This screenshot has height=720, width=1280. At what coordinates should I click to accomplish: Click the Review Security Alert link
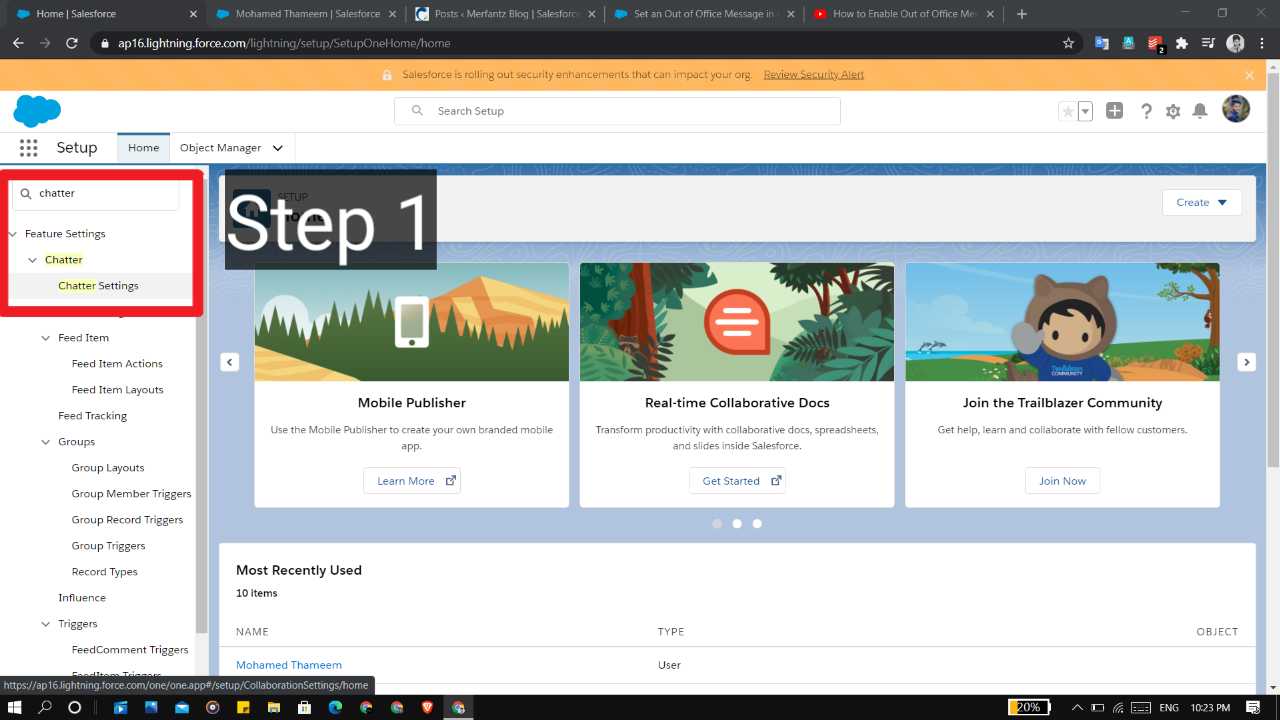pyautogui.click(x=813, y=75)
